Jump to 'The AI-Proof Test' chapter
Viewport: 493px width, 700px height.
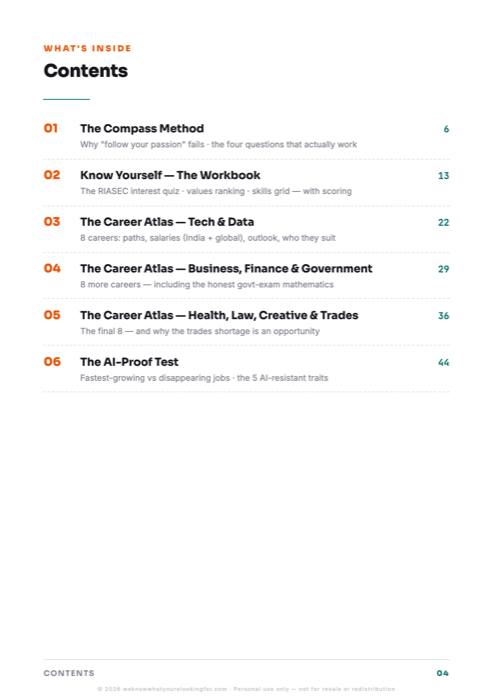(129, 362)
